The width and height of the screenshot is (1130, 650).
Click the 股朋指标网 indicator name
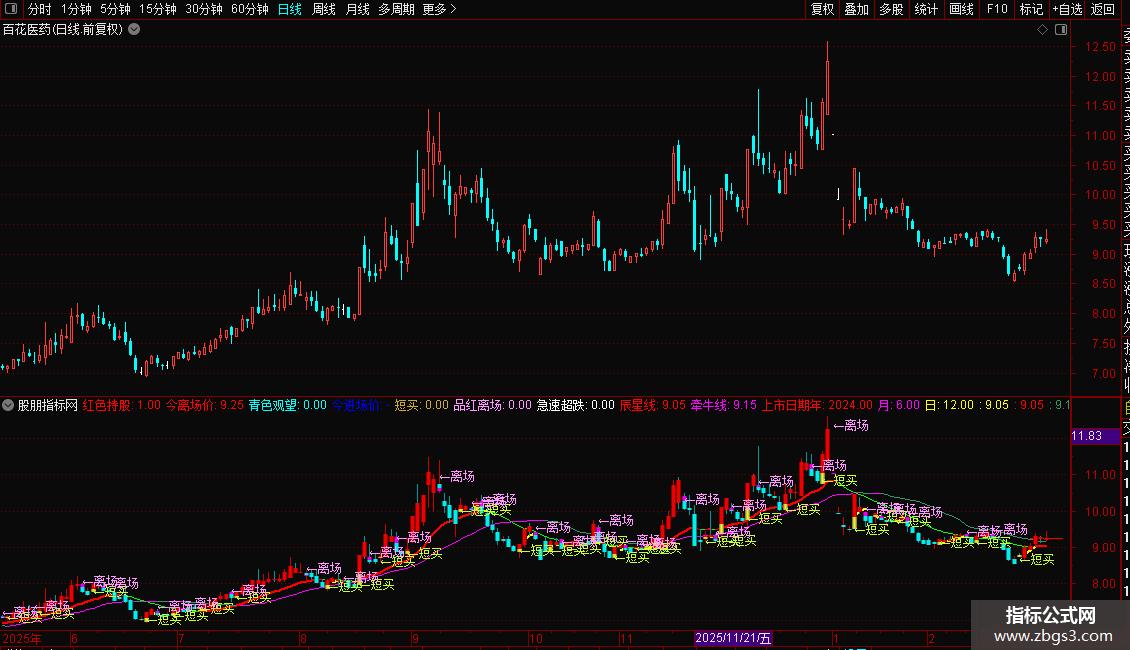click(48, 405)
